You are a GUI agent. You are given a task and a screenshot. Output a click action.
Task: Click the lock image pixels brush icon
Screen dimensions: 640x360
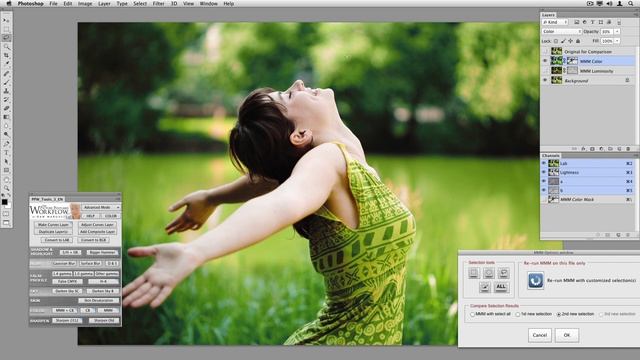(x=563, y=41)
